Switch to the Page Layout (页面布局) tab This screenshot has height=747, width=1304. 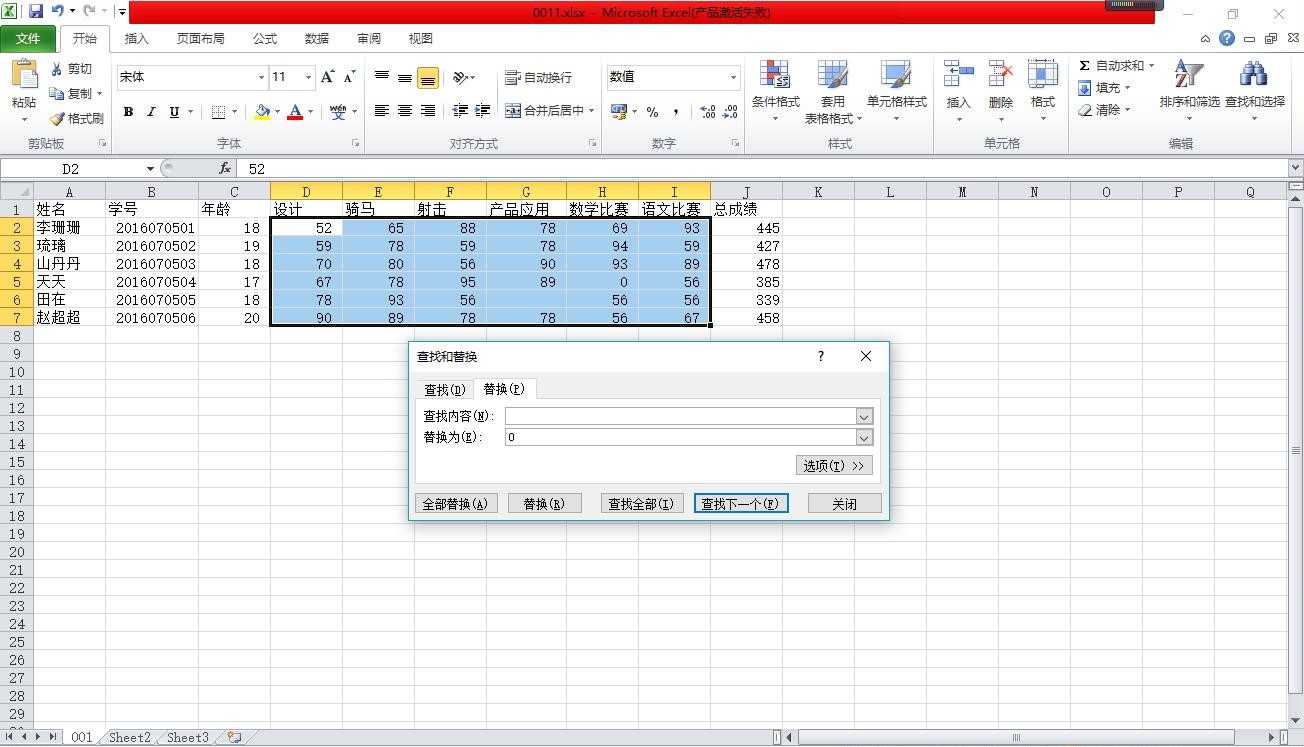(x=200, y=39)
